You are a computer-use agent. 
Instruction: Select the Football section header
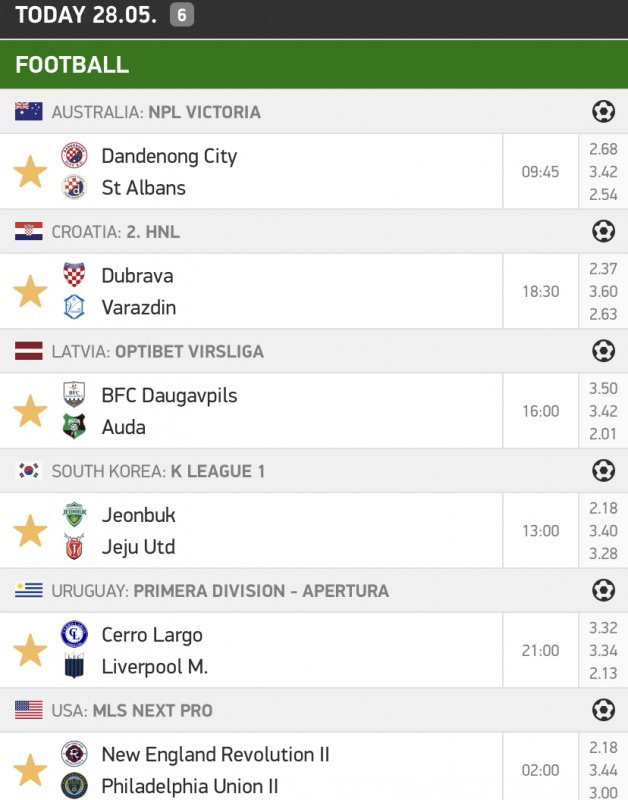[x=72, y=65]
